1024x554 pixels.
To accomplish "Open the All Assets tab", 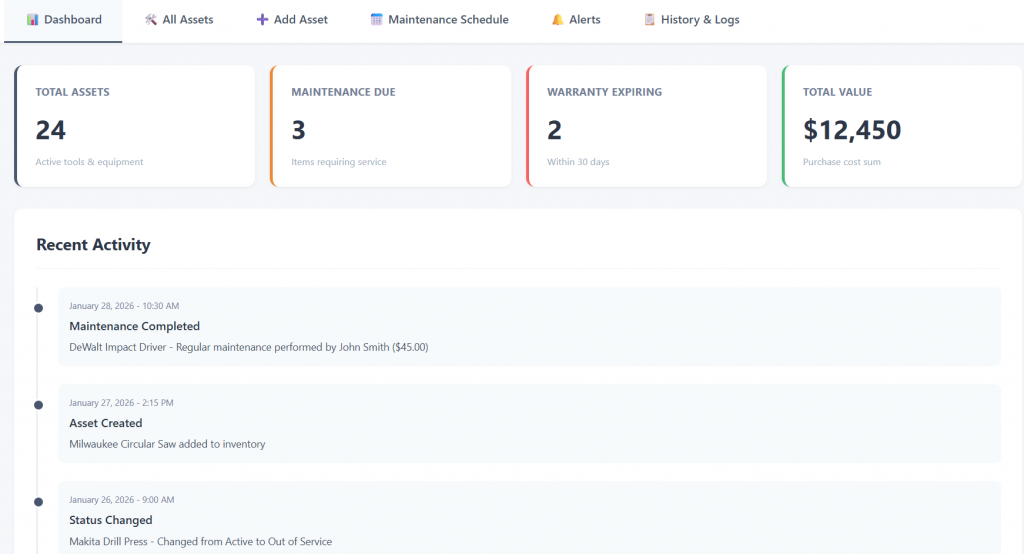I will click(179, 20).
